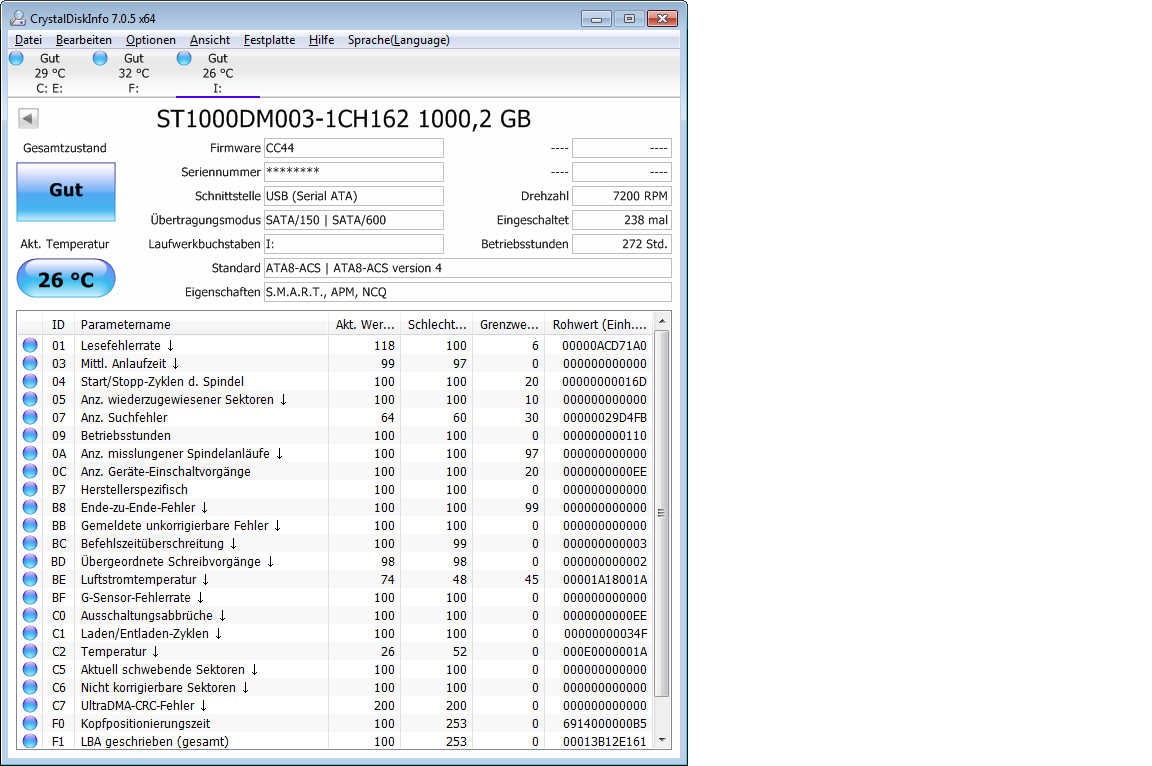The image size is (1152, 766).
Task: Click the previous disk arrow button
Action: tap(29, 118)
